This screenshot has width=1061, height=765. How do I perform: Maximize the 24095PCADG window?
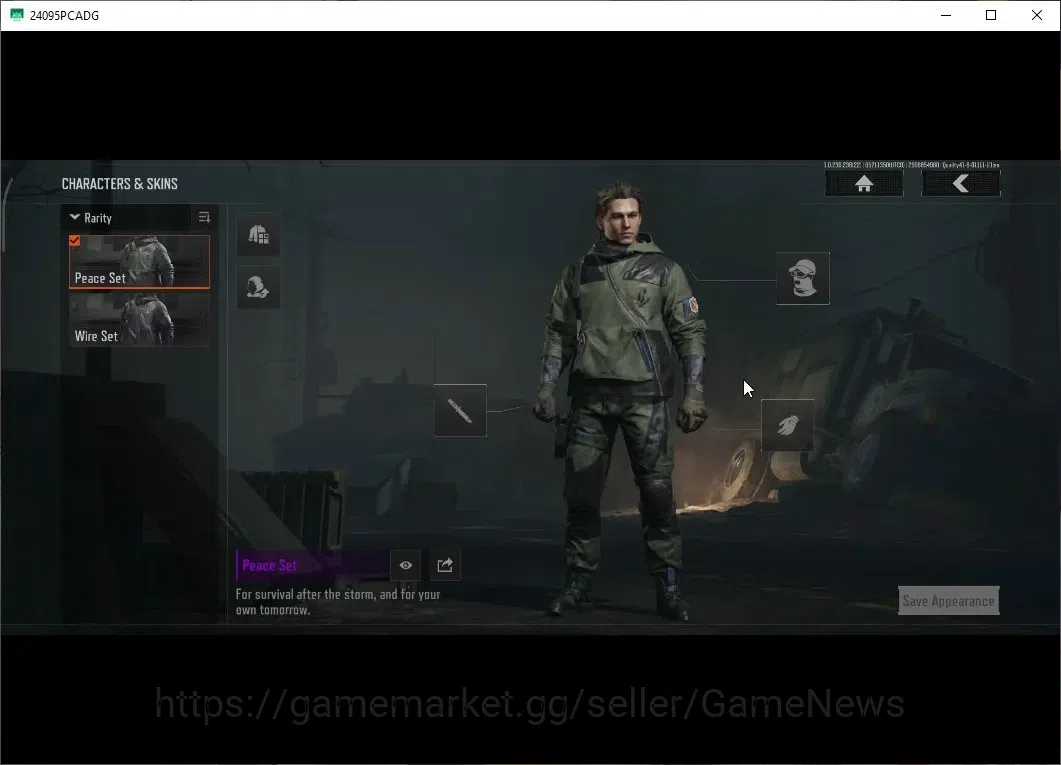pos(991,15)
